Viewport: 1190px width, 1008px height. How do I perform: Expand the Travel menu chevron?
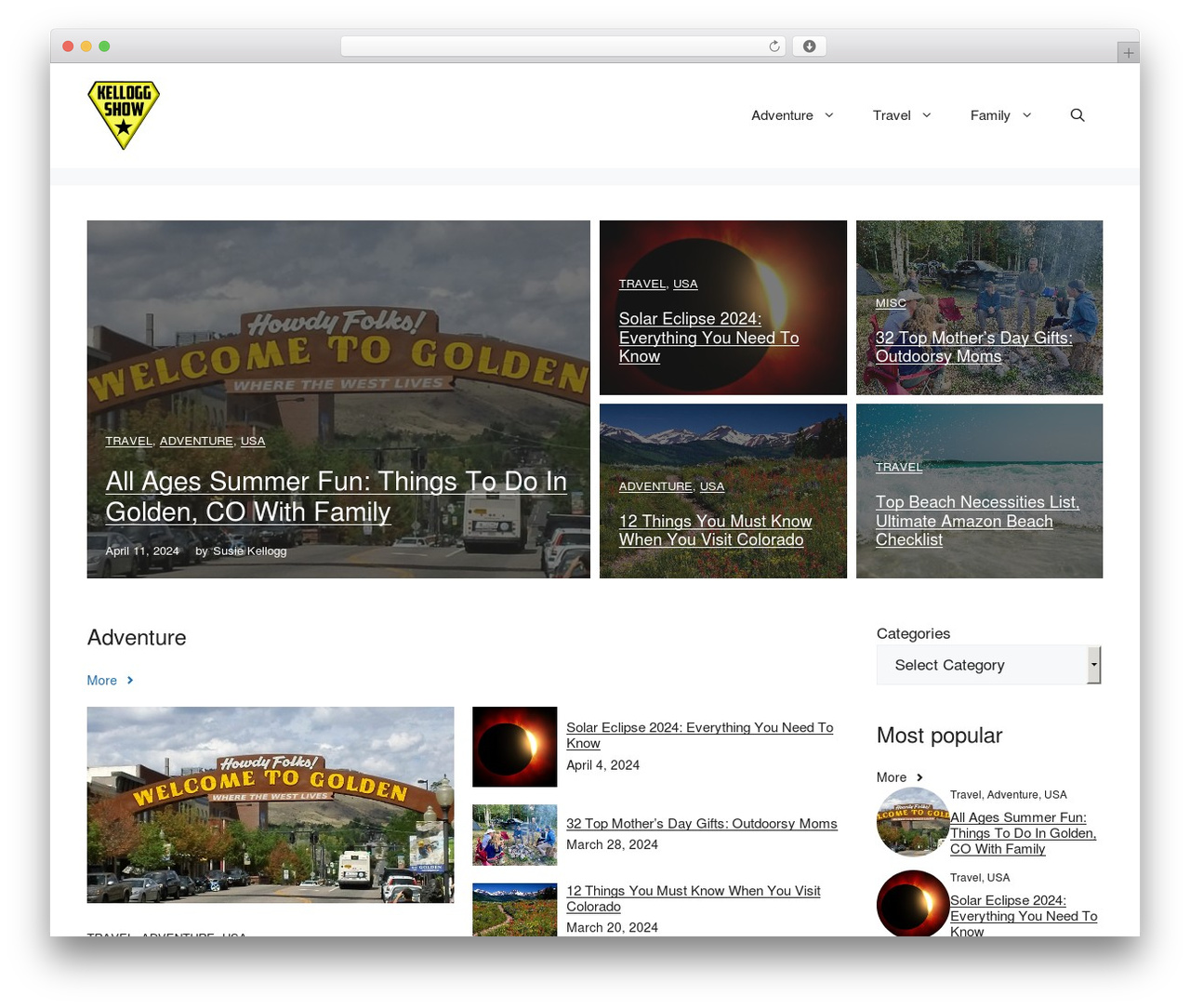[x=927, y=115]
